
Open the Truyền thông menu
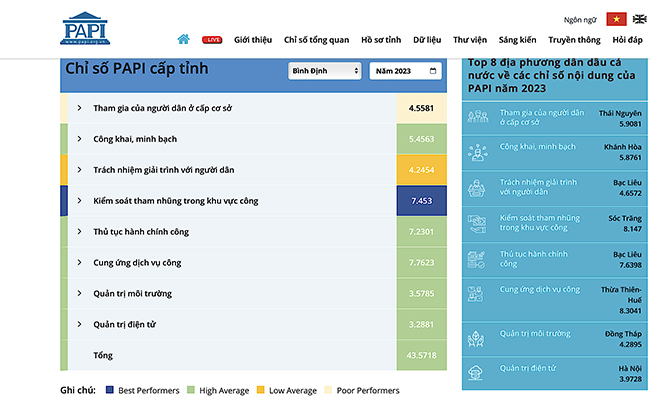tap(574, 40)
